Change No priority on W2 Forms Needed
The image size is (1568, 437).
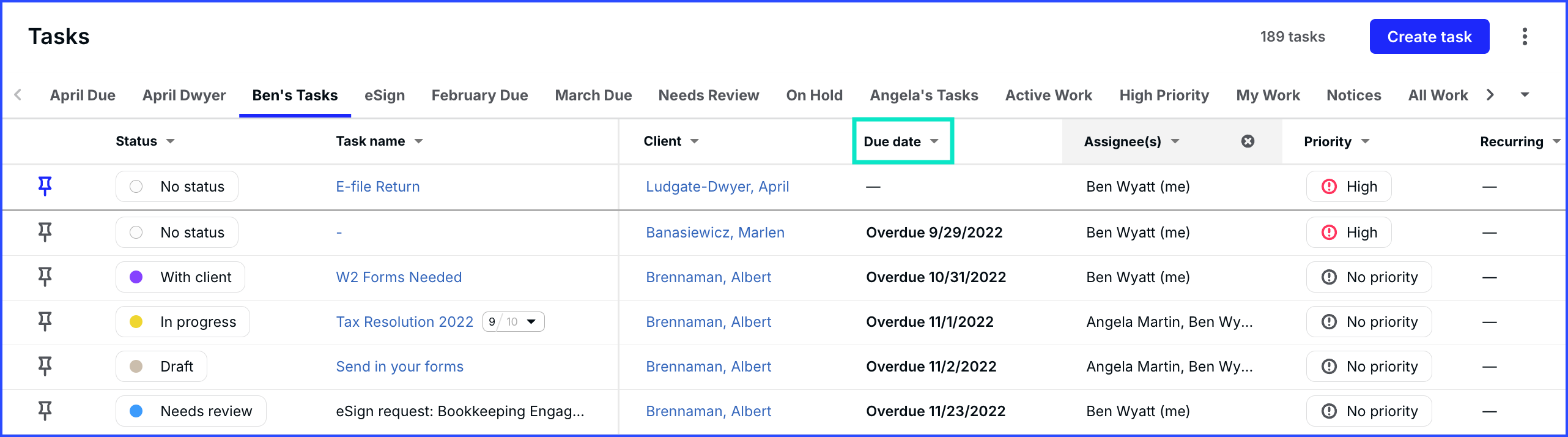[x=1369, y=277]
